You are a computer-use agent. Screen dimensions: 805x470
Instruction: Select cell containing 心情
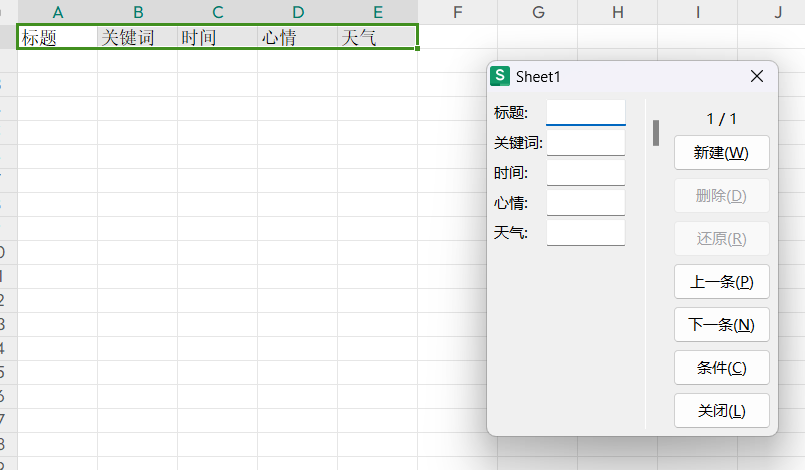[x=298, y=37]
